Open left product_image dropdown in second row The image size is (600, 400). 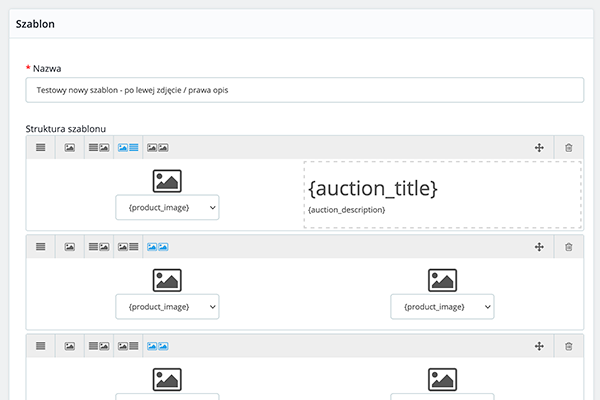(167, 307)
